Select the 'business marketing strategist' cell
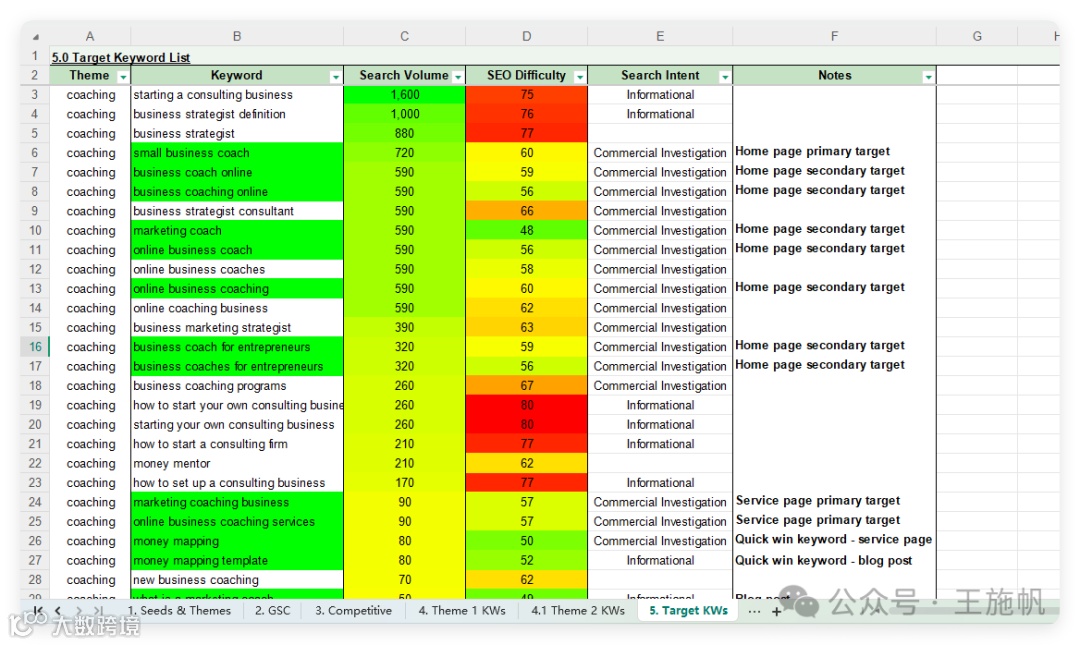1080x645 pixels. tap(237, 328)
